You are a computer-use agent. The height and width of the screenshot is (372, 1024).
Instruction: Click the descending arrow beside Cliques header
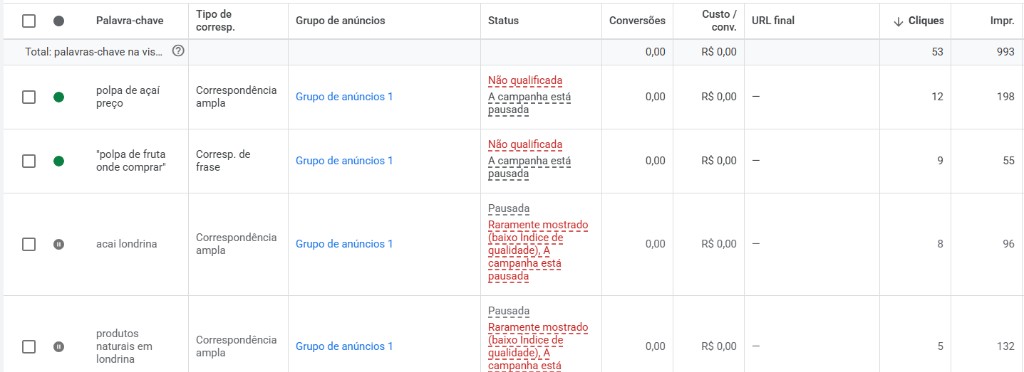point(899,21)
